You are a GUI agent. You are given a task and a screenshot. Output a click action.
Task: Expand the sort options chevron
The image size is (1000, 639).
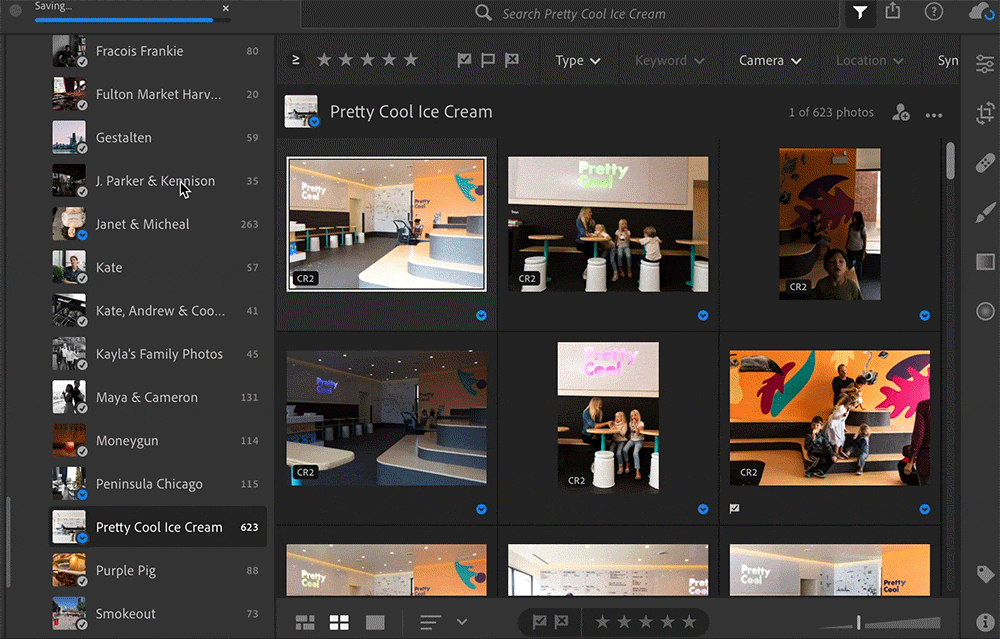pos(462,622)
